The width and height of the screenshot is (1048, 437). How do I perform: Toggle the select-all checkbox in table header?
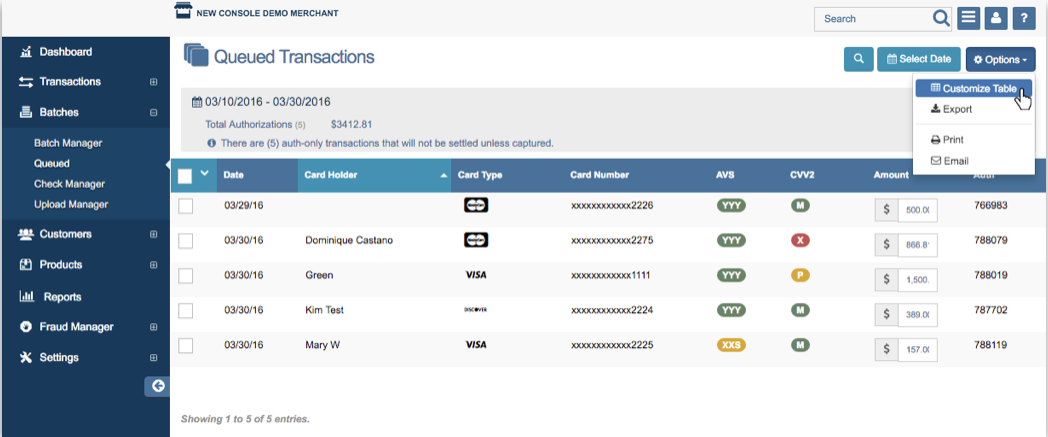(185, 176)
